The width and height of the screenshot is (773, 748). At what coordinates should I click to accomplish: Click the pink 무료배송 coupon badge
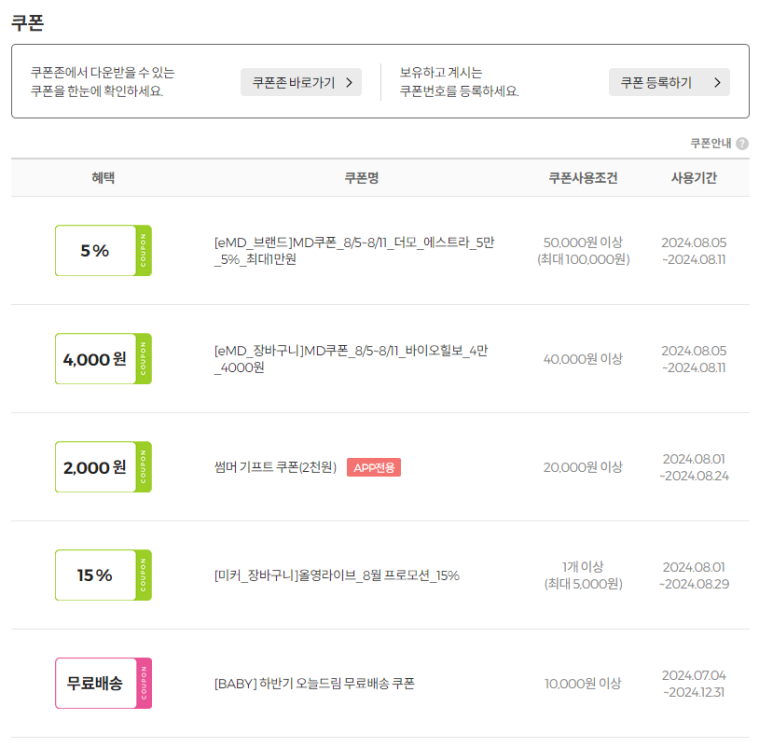point(103,683)
